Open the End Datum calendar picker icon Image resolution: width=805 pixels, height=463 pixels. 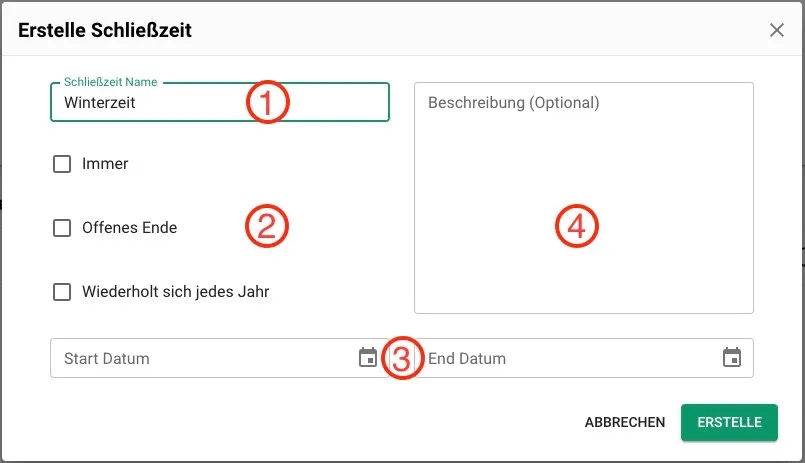(x=732, y=358)
